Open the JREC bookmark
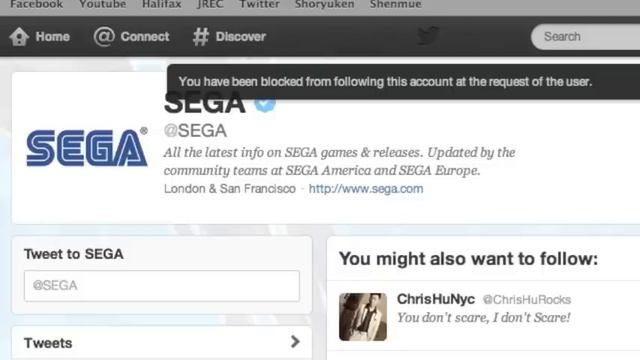This screenshot has height=360, width=640. click(210, 4)
